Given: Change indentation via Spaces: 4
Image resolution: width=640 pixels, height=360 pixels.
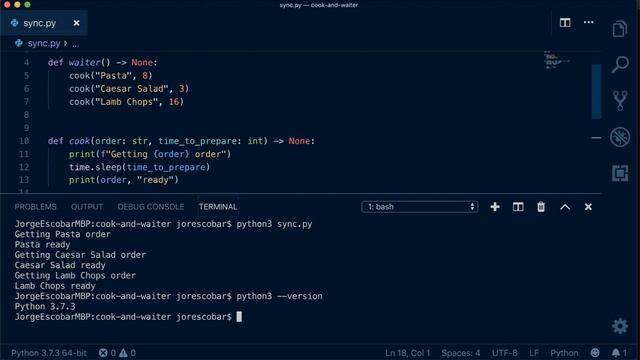Looking at the screenshot, I should point(460,353).
